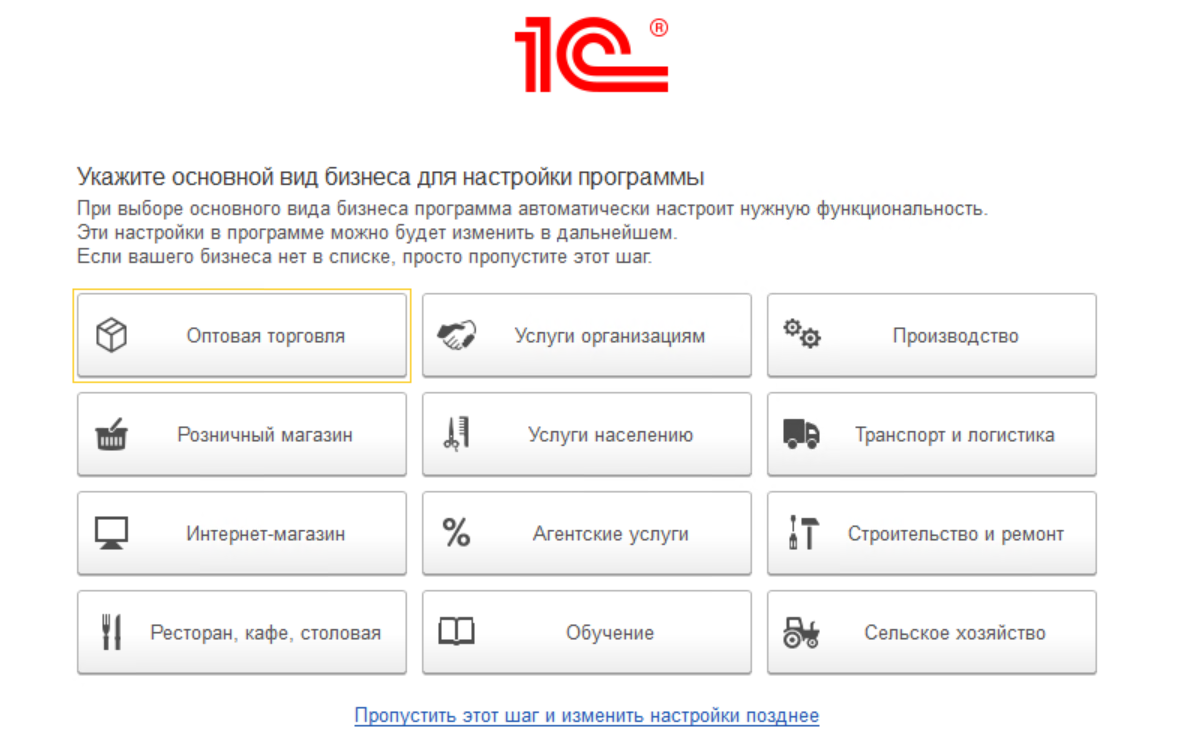Screen dimensions: 1179x749
Task: Click the box icon for wholesale trade
Action: [x=111, y=336]
